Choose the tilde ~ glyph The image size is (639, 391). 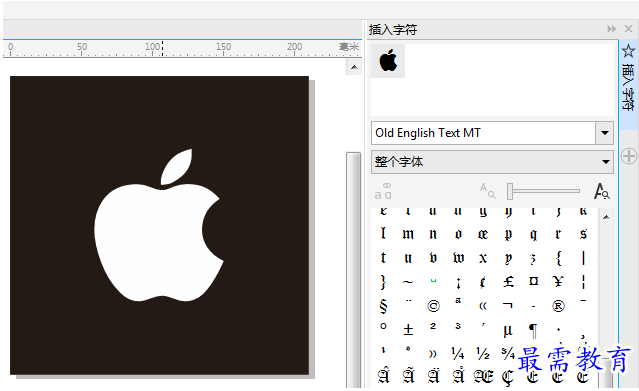[x=408, y=282]
